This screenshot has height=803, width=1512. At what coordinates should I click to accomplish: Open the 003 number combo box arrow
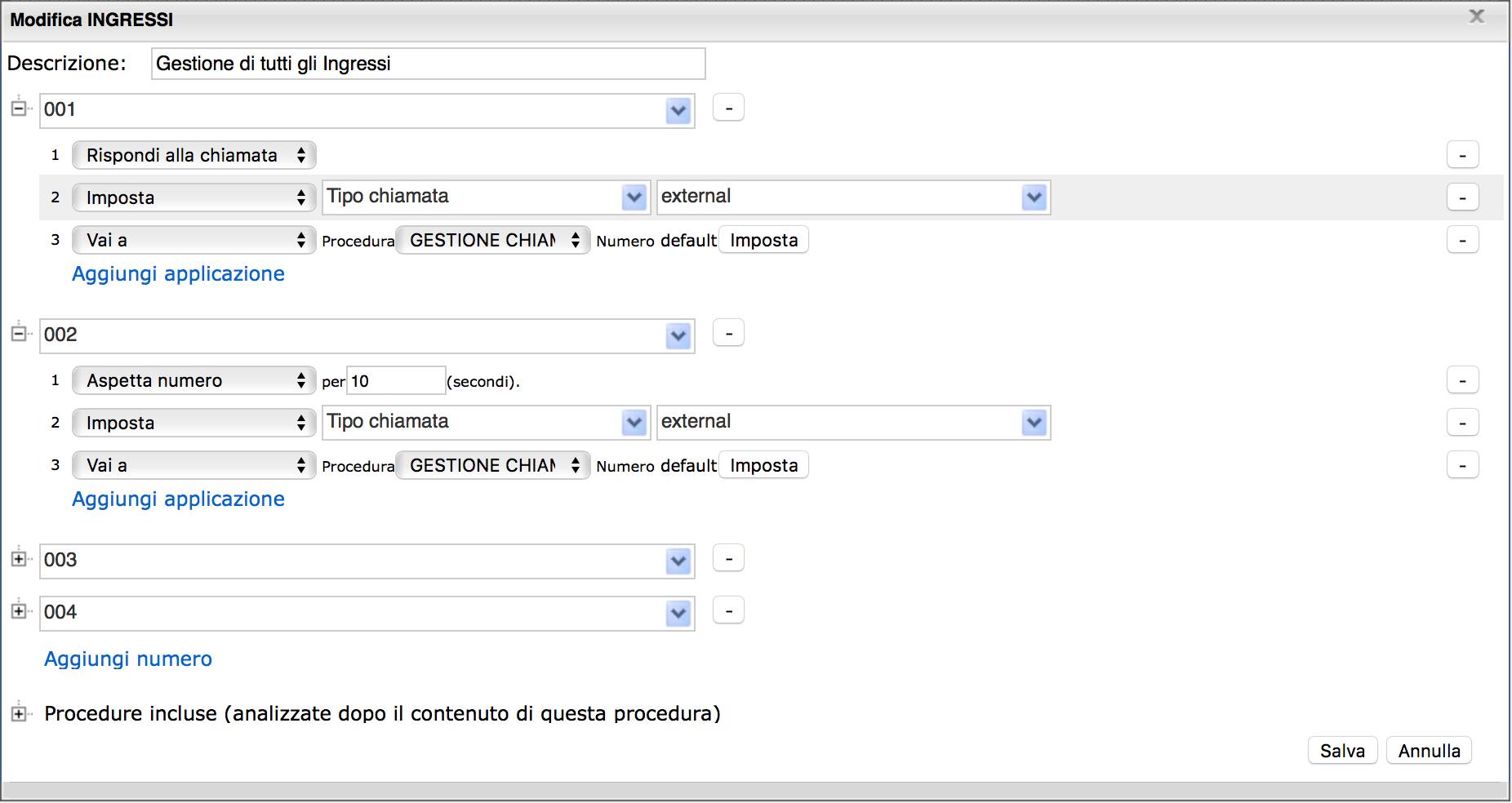click(x=678, y=561)
